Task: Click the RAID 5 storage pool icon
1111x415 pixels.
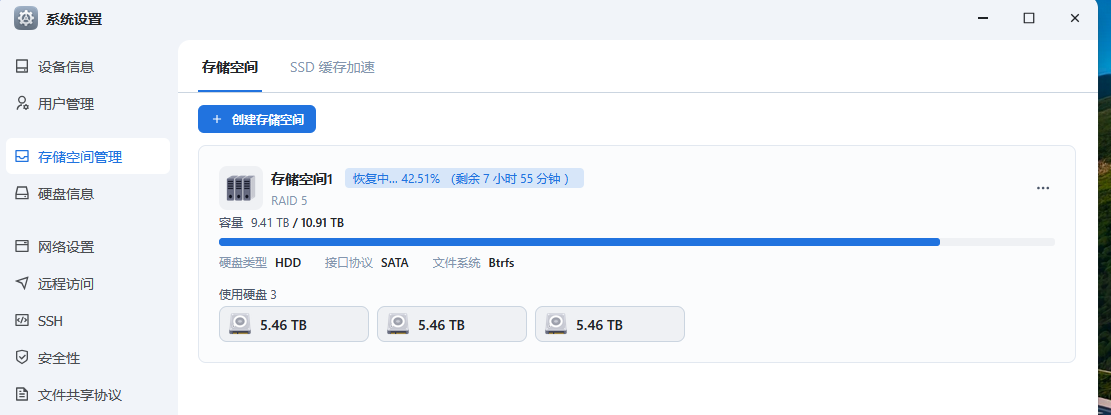Action: point(240,187)
